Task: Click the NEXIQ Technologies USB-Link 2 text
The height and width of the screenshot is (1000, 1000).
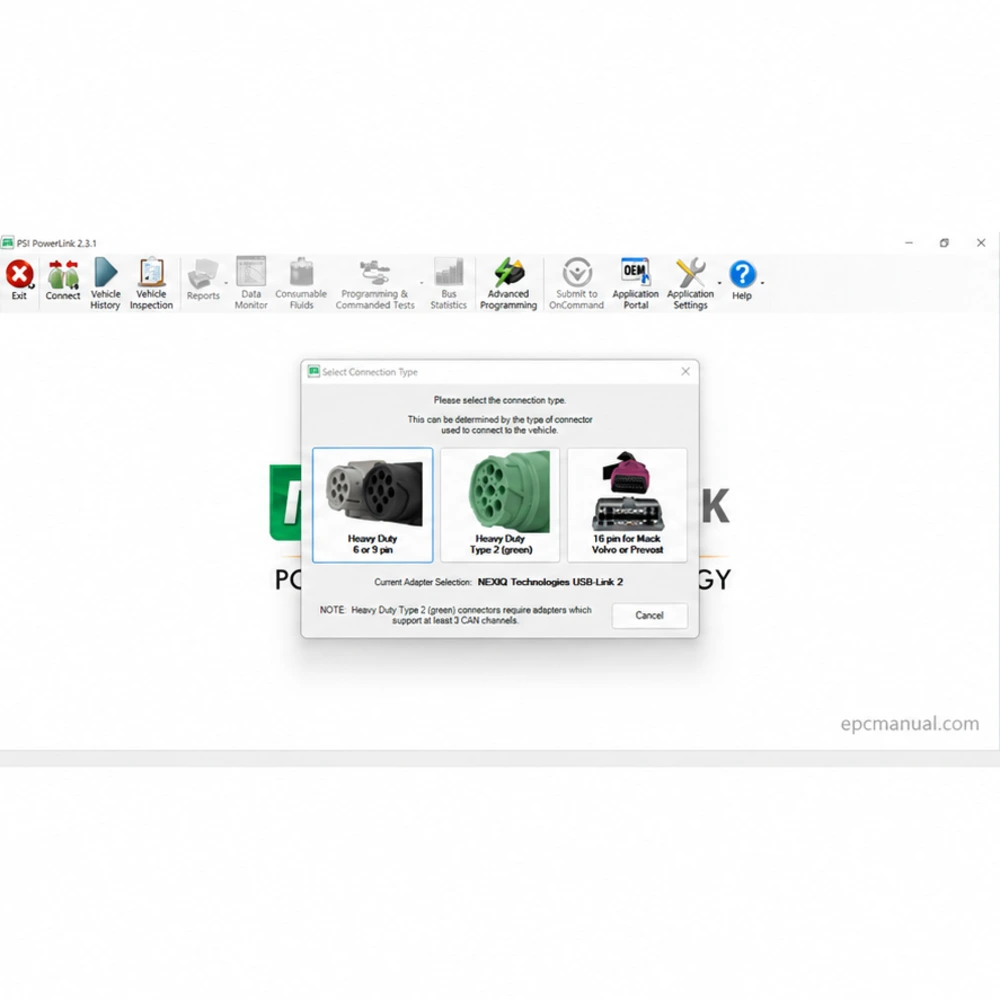Action: (x=550, y=582)
